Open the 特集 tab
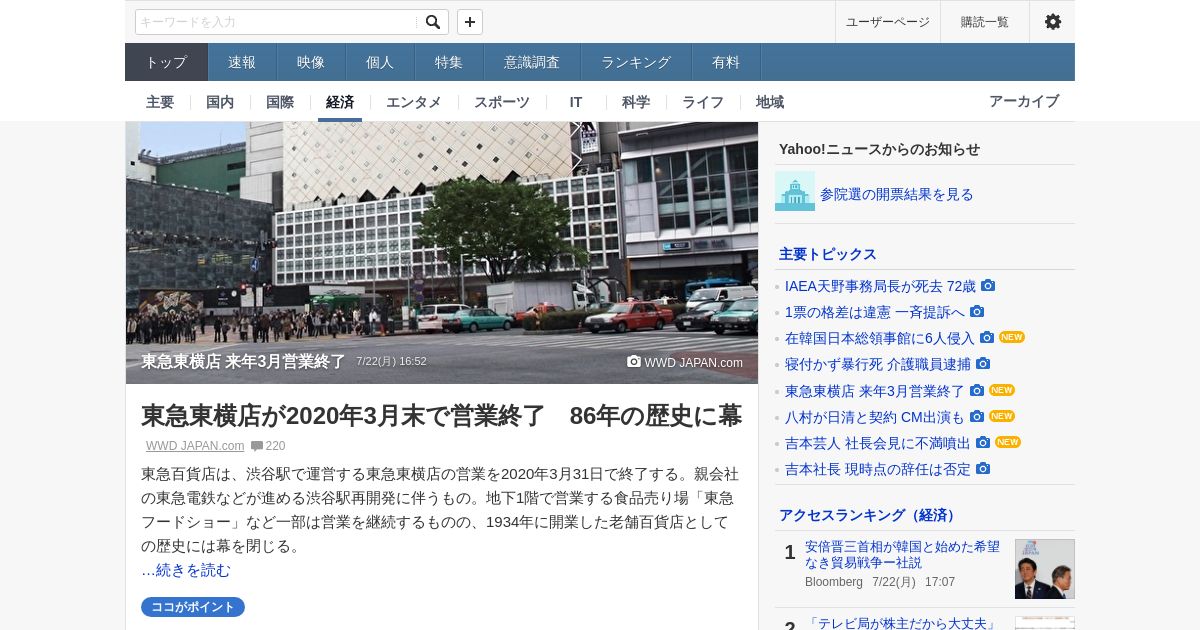 (x=449, y=62)
